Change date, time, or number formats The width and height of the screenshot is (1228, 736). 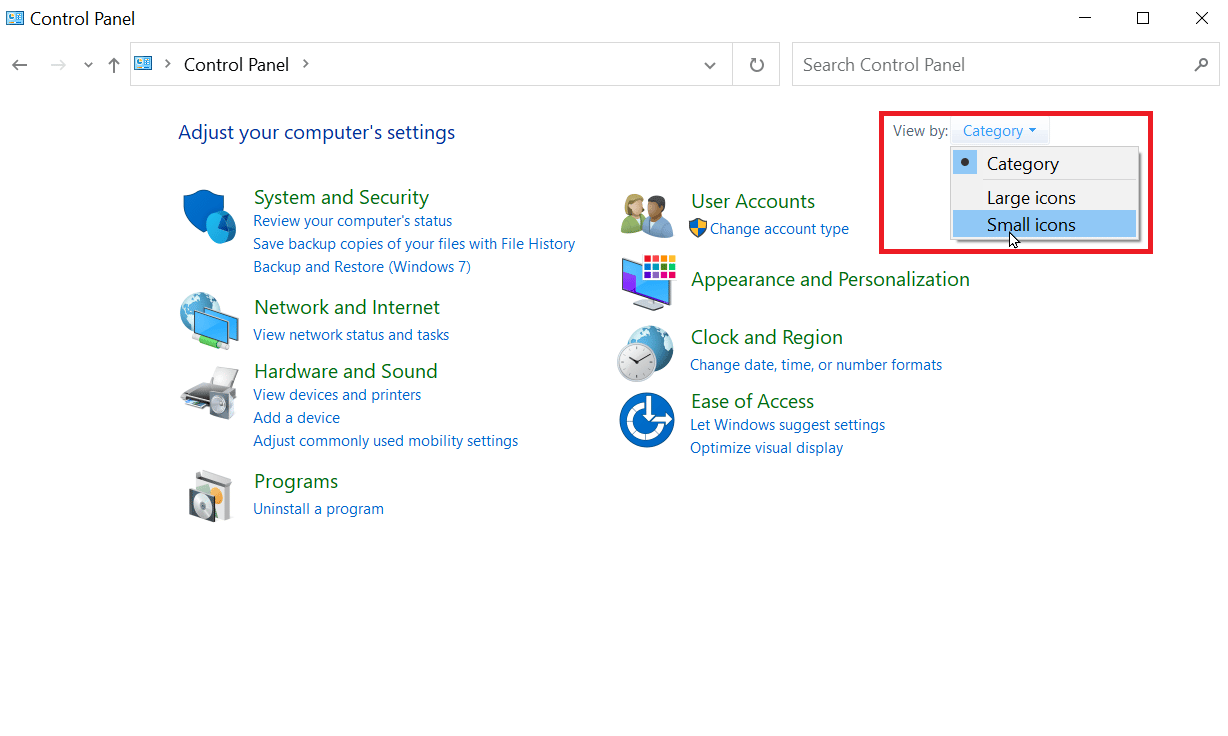pos(816,365)
